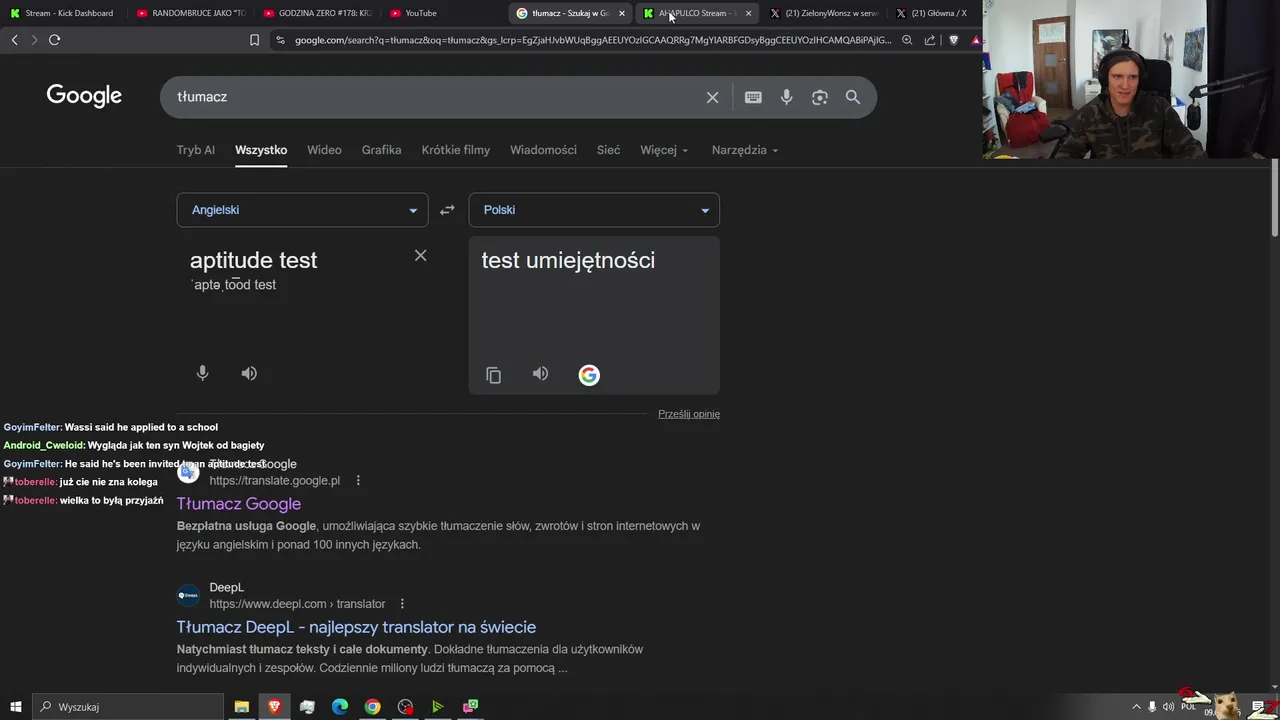The width and height of the screenshot is (1280, 720).
Task: Open Windows Start menu
Action: (x=15, y=707)
